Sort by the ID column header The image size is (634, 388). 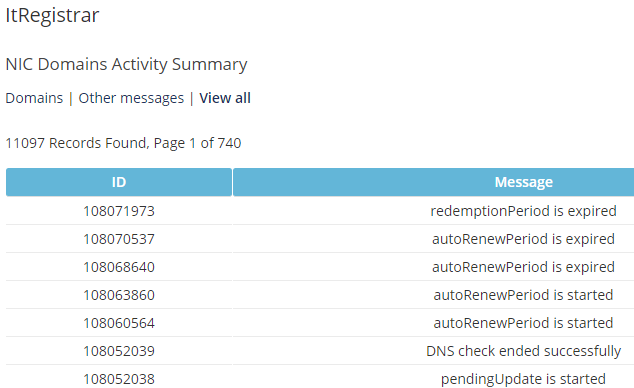click(119, 182)
